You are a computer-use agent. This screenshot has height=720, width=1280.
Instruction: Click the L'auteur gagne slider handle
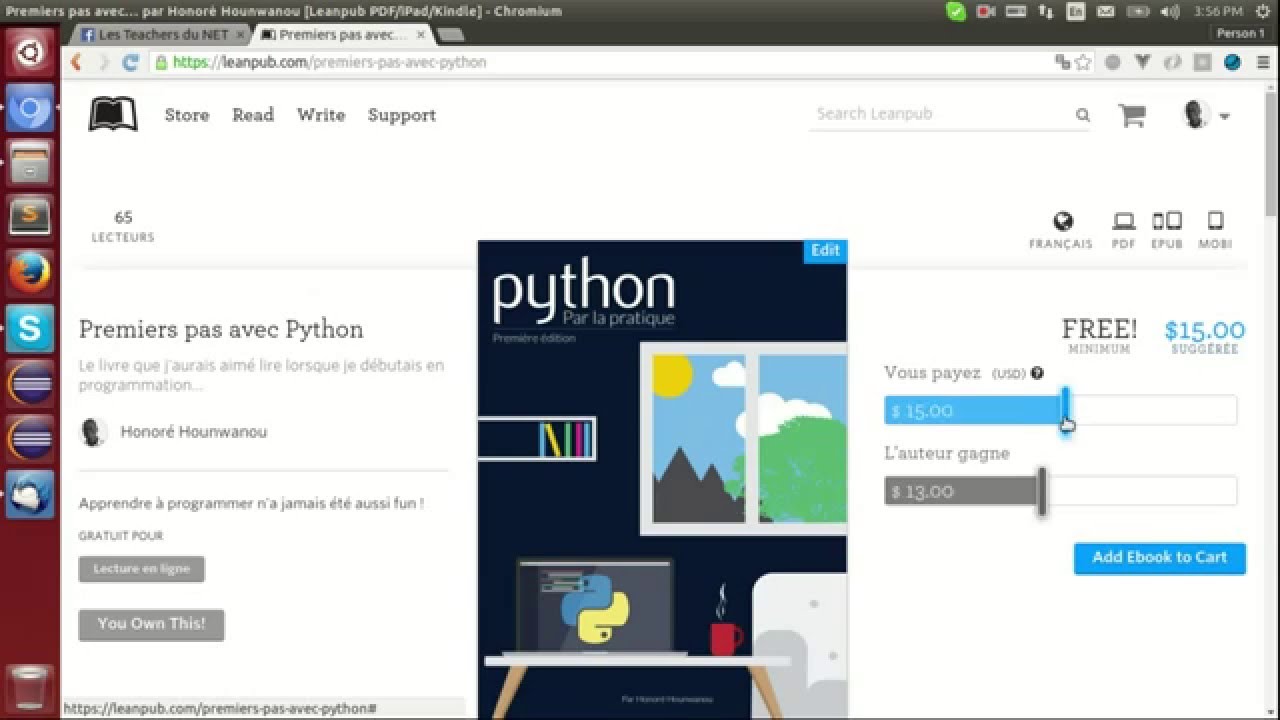pyautogui.click(x=1042, y=491)
